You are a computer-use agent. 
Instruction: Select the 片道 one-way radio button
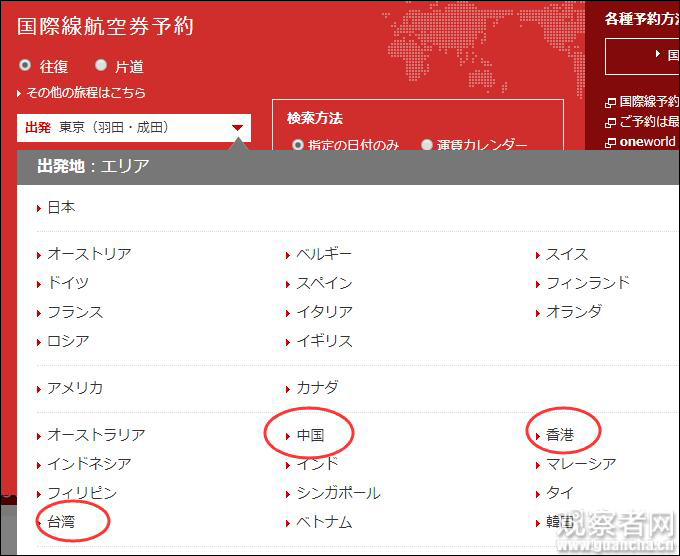[101, 65]
